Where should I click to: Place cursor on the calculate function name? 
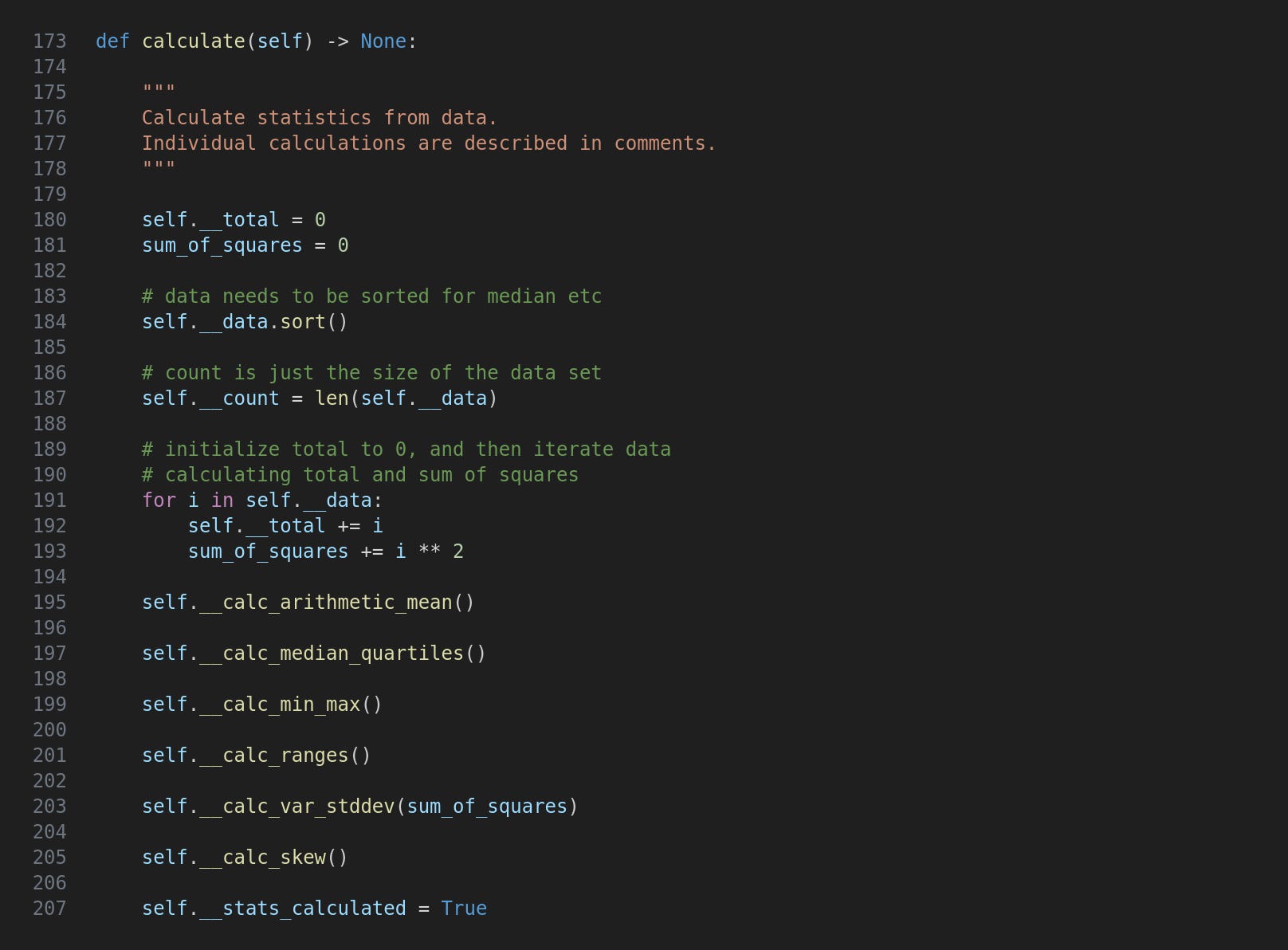coord(194,41)
